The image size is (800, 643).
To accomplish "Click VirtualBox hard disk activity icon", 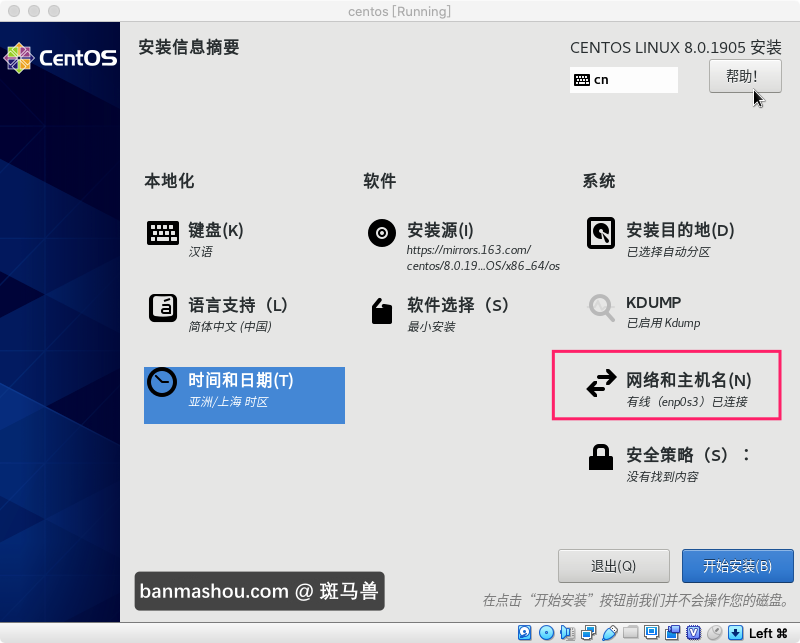I will coord(524,633).
